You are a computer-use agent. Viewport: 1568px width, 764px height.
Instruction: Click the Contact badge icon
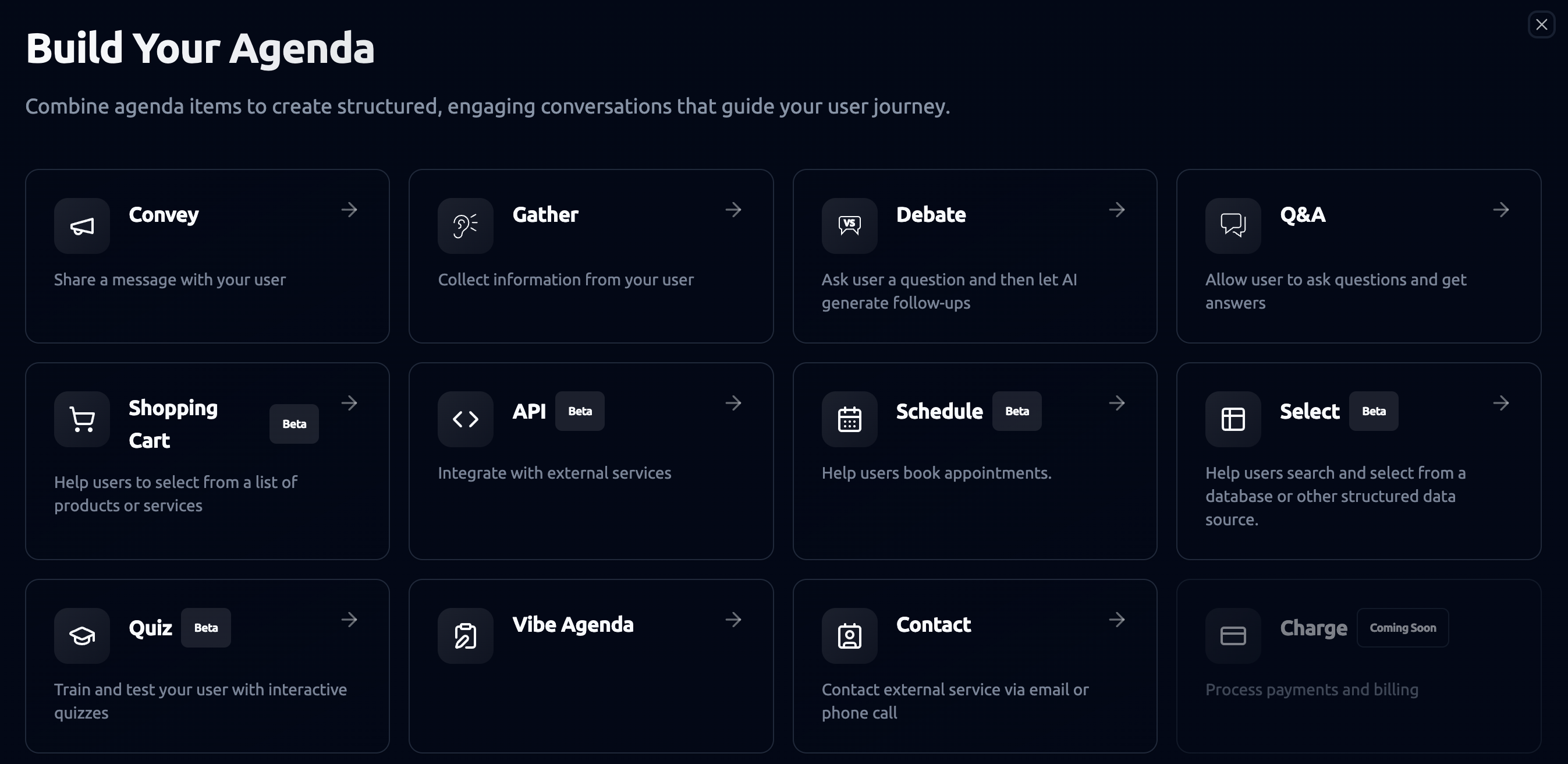pyautogui.click(x=849, y=636)
